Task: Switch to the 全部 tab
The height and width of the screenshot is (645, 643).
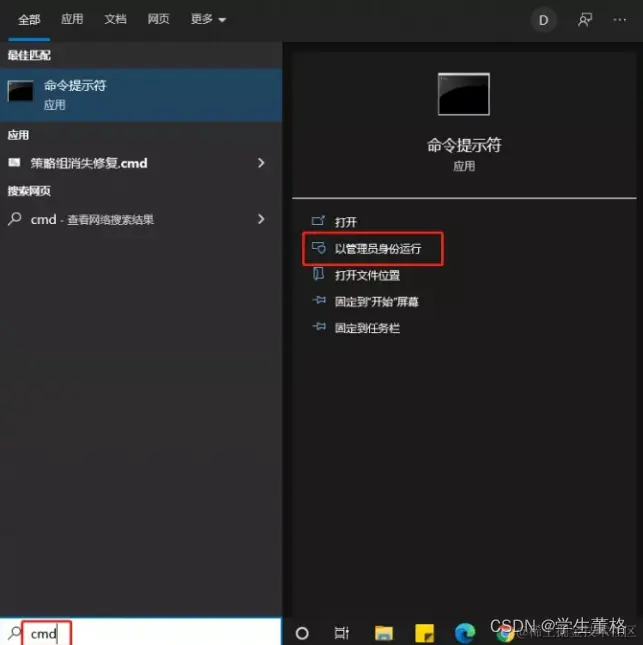Action: 29,19
